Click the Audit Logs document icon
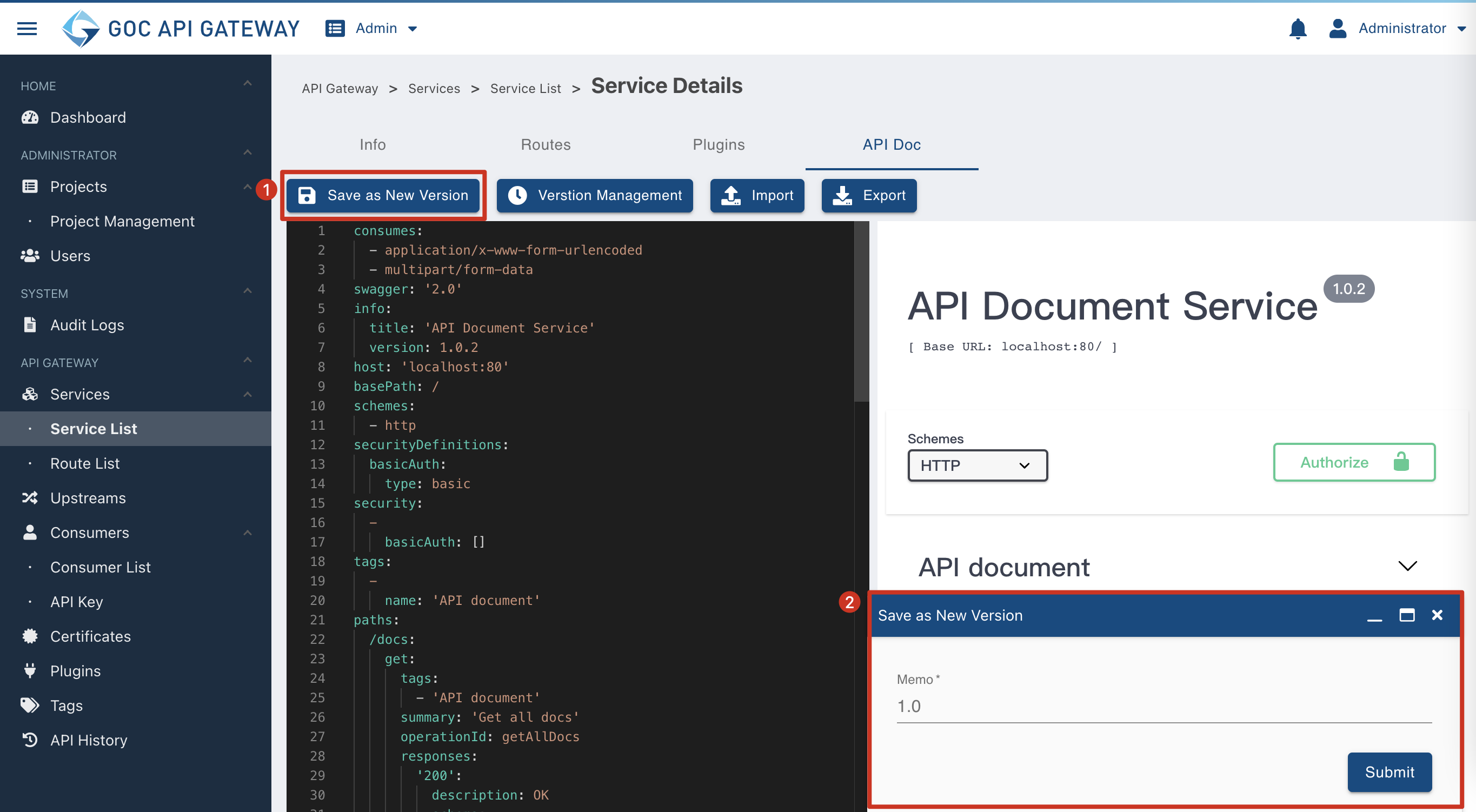The height and width of the screenshot is (812, 1476). coord(30,325)
